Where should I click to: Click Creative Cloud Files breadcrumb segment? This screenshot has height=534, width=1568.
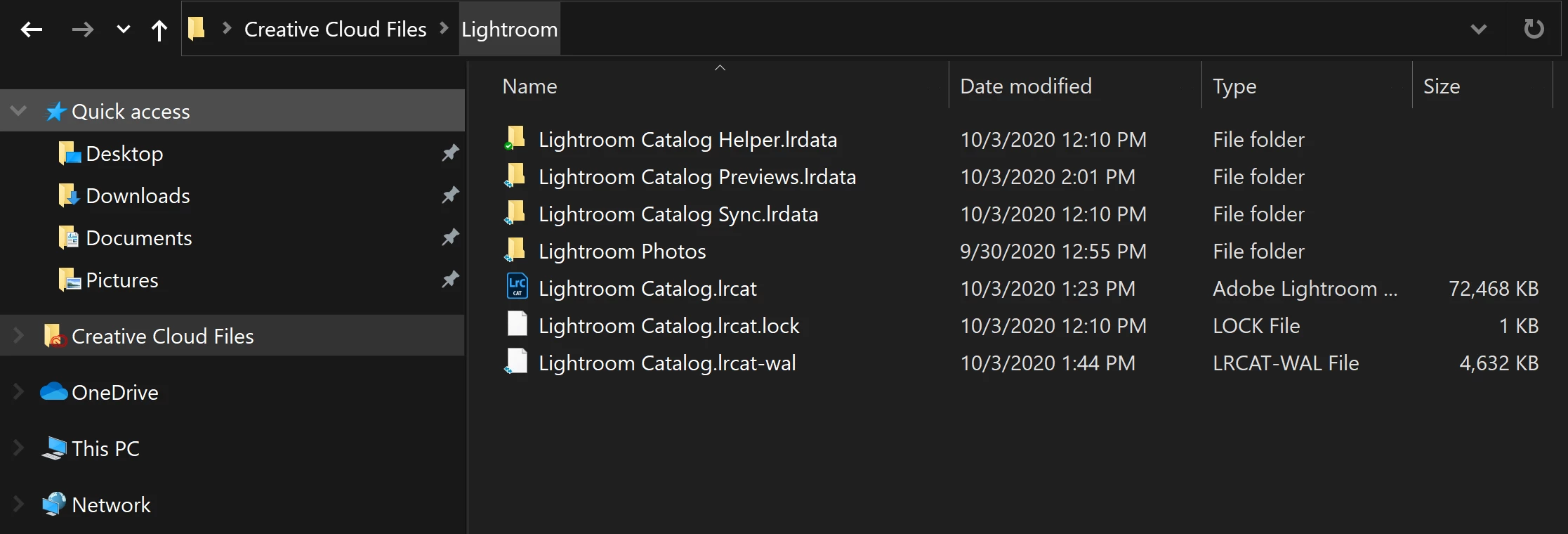335,30
